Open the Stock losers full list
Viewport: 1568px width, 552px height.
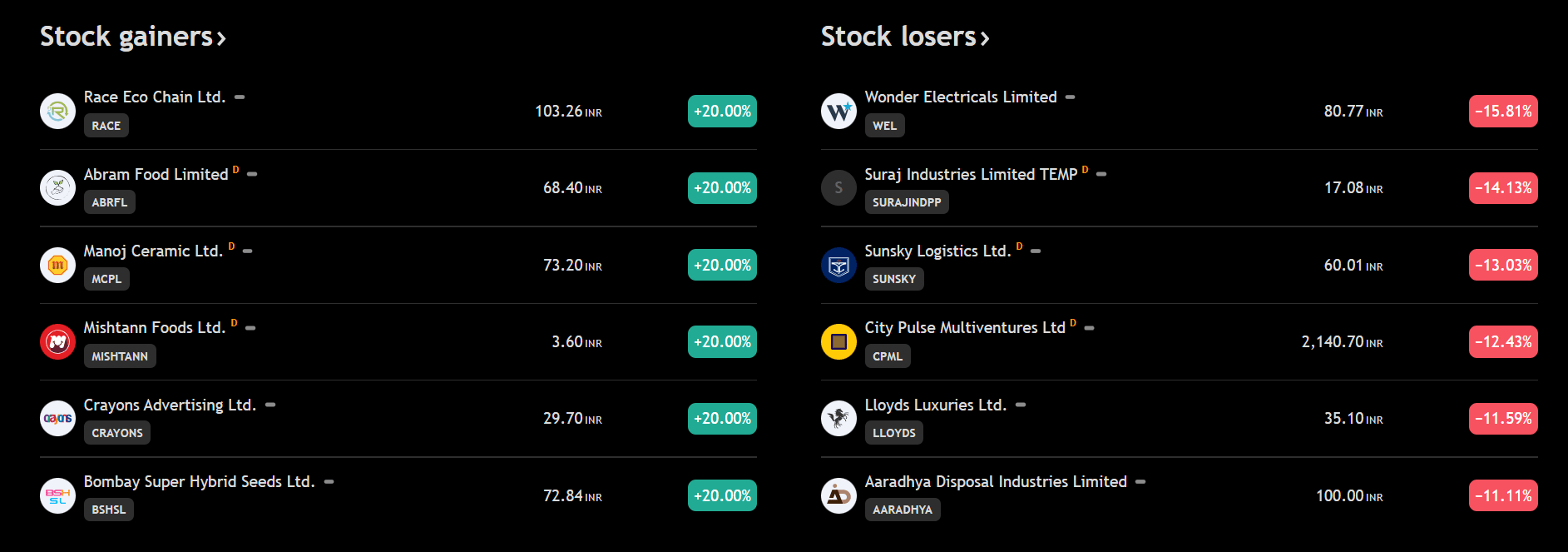point(904,37)
